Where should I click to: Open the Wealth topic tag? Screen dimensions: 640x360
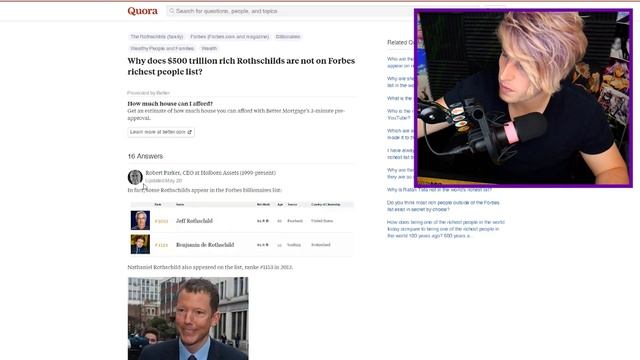point(209,48)
